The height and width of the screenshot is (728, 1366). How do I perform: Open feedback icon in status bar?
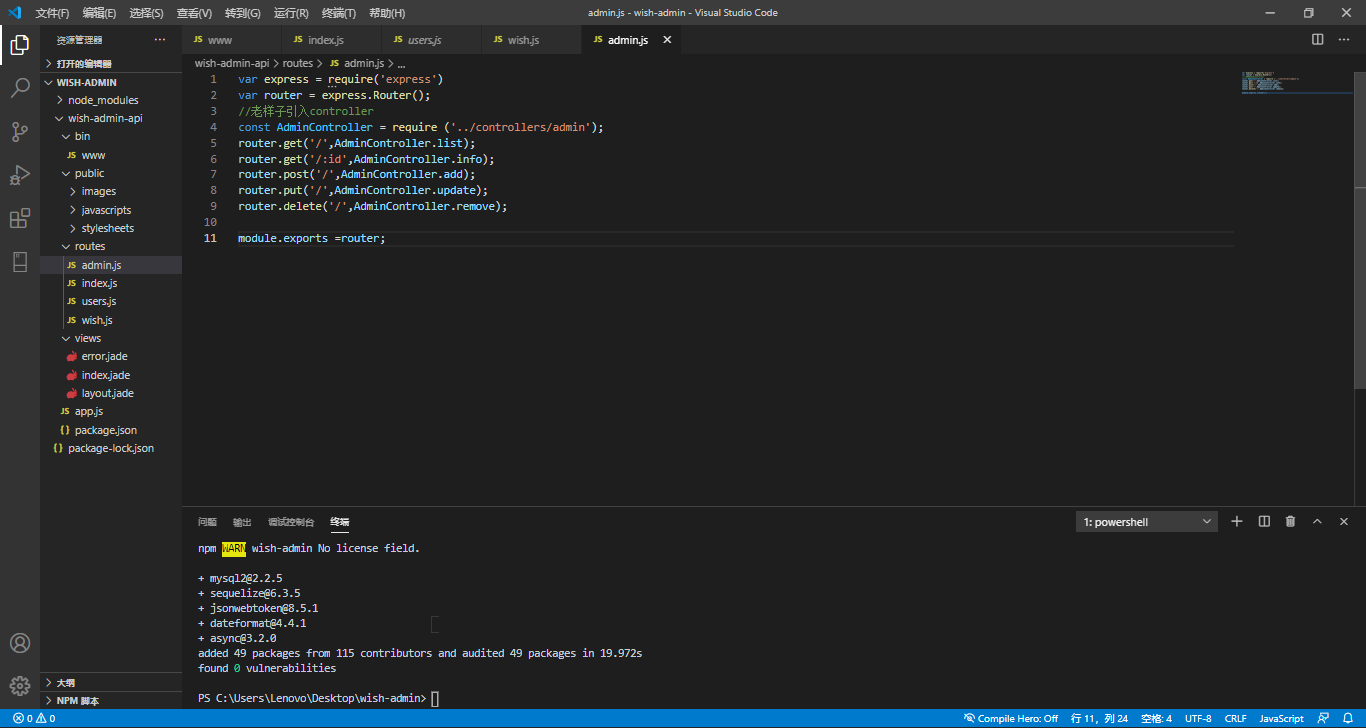tap(1324, 718)
